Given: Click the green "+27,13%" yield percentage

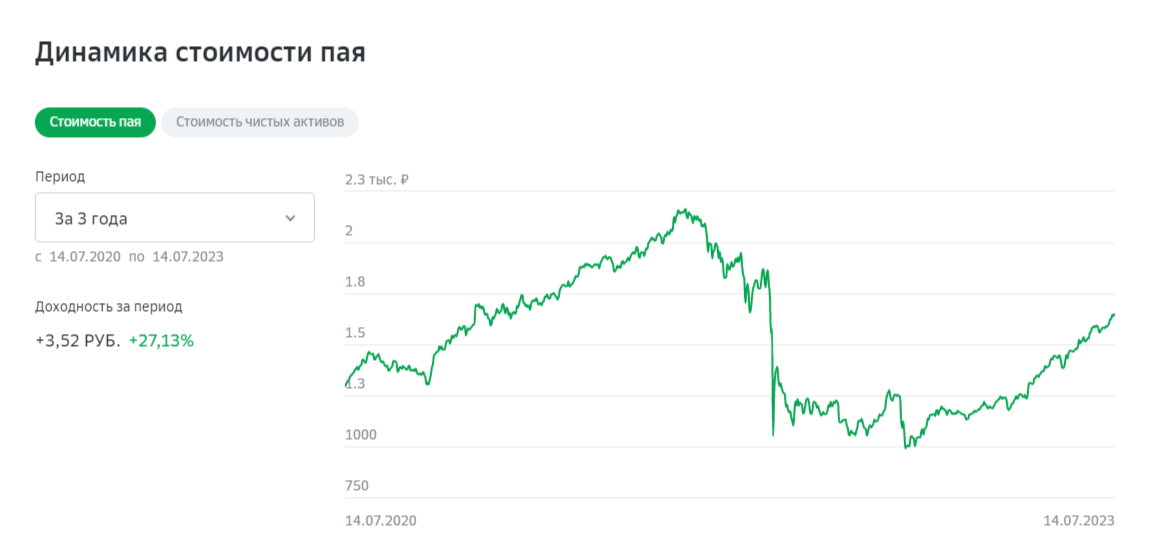Looking at the screenshot, I should point(161,341).
